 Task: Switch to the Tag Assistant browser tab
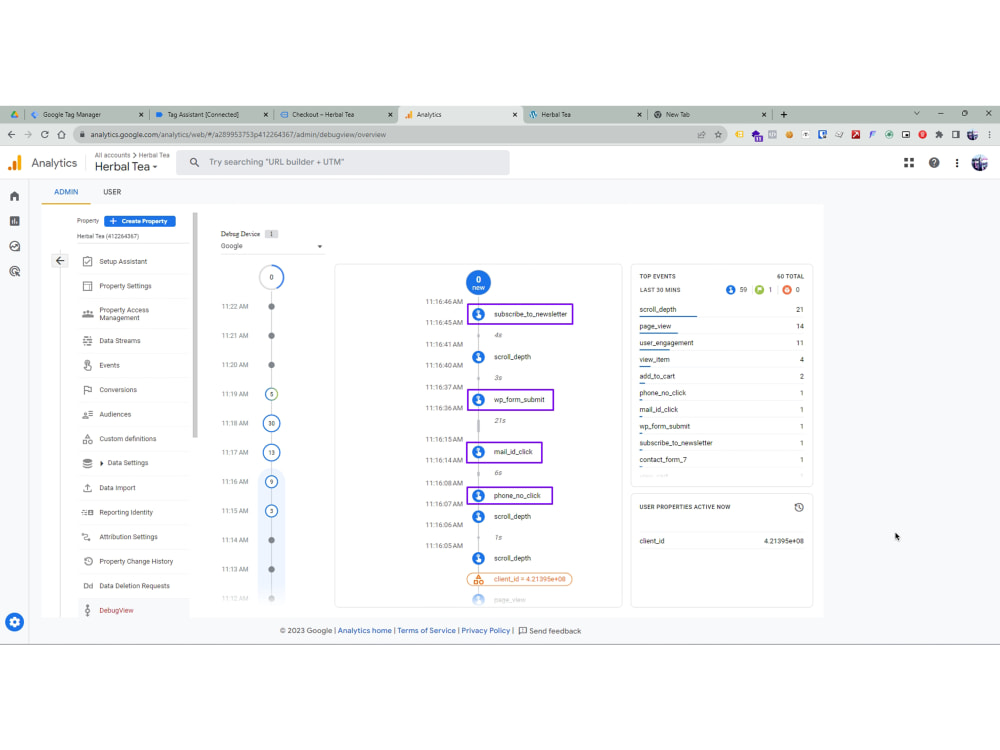[x=205, y=114]
